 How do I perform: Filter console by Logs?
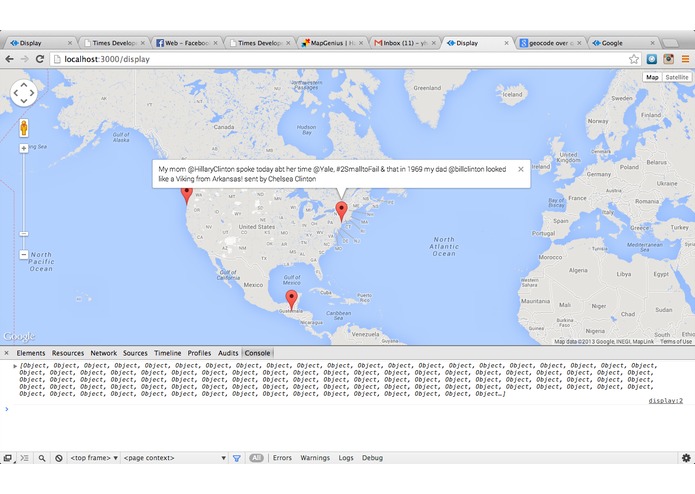pos(346,458)
